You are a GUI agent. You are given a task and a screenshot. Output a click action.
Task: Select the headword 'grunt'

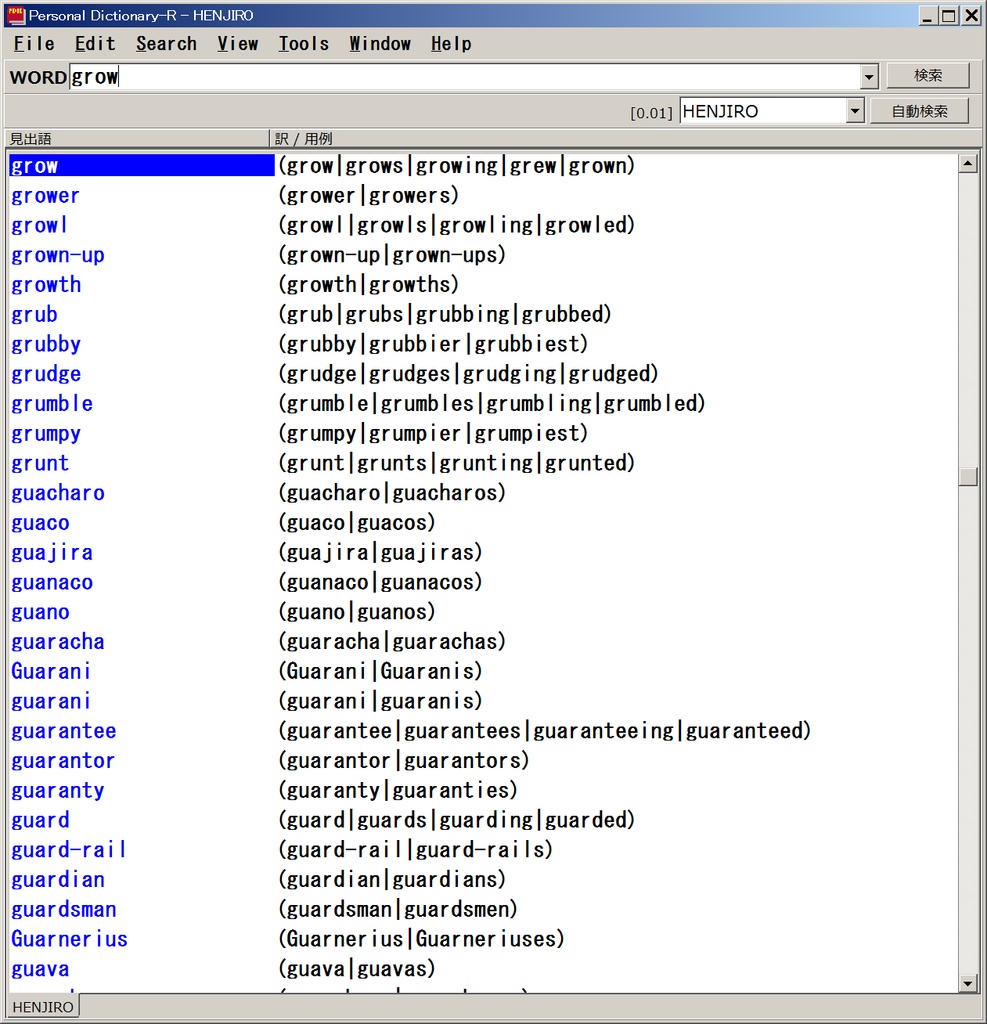click(40, 463)
